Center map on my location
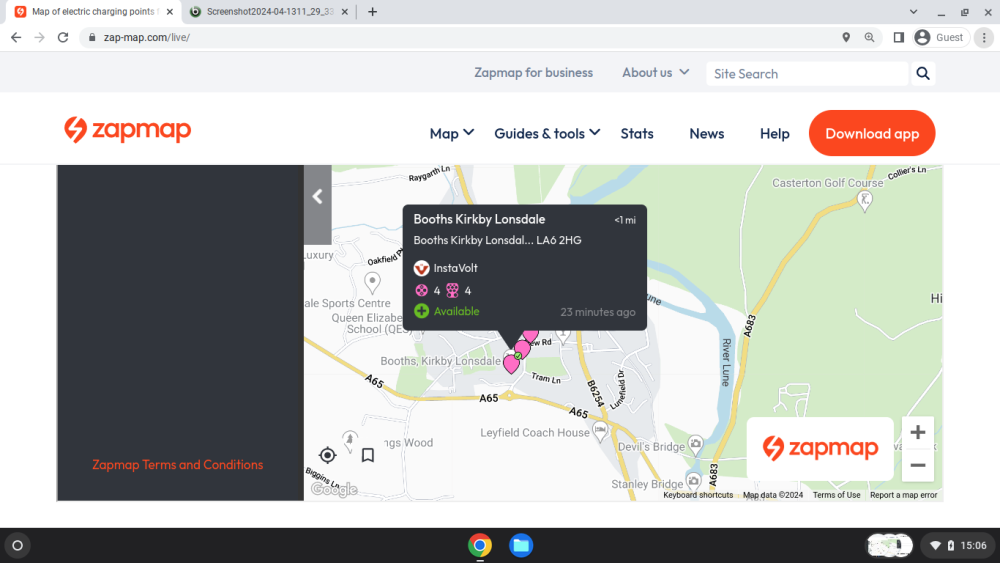Image resolution: width=1000 pixels, height=563 pixels. (328, 455)
